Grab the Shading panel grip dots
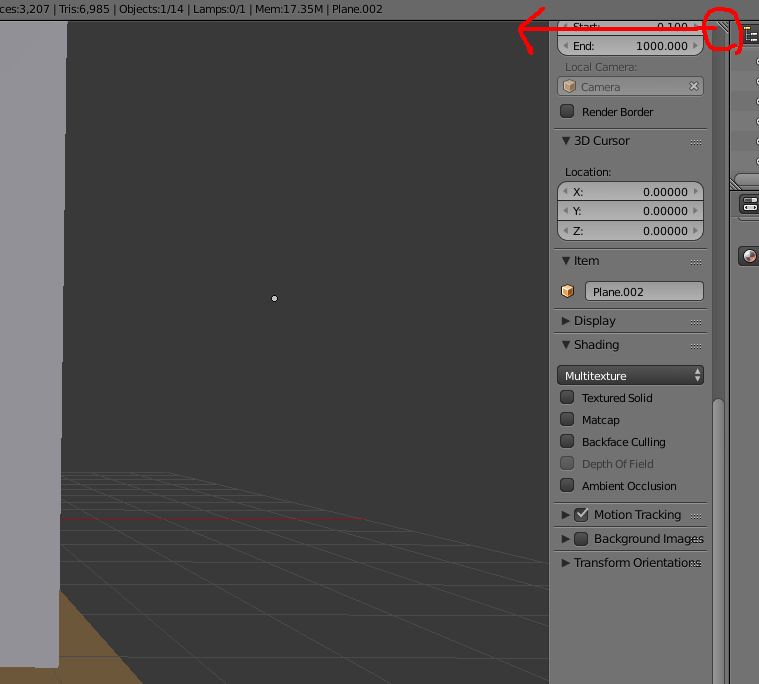The height and width of the screenshot is (684, 759). tap(696, 347)
